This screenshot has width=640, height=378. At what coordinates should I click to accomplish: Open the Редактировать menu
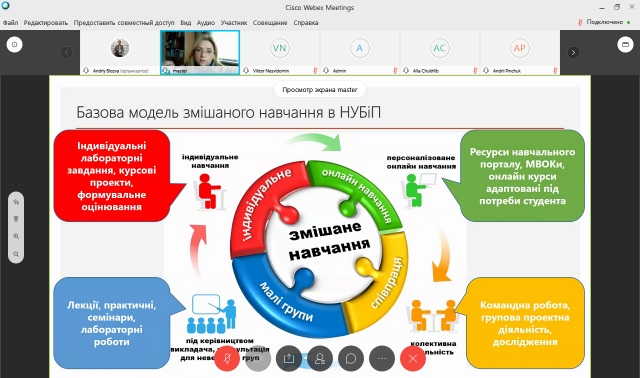coord(46,23)
